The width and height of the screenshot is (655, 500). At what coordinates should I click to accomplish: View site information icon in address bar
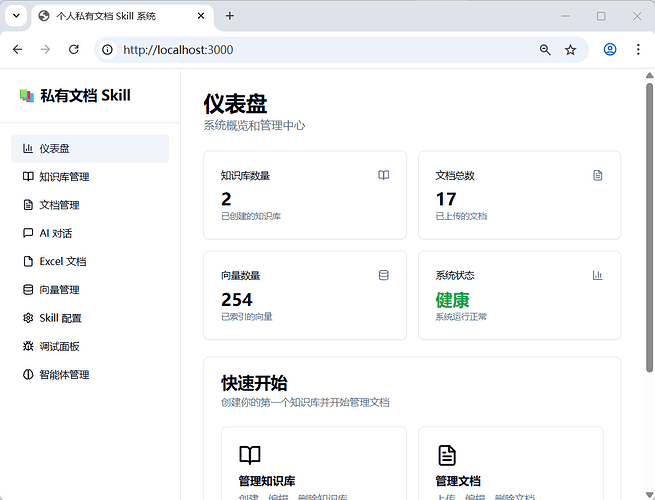tap(107, 50)
